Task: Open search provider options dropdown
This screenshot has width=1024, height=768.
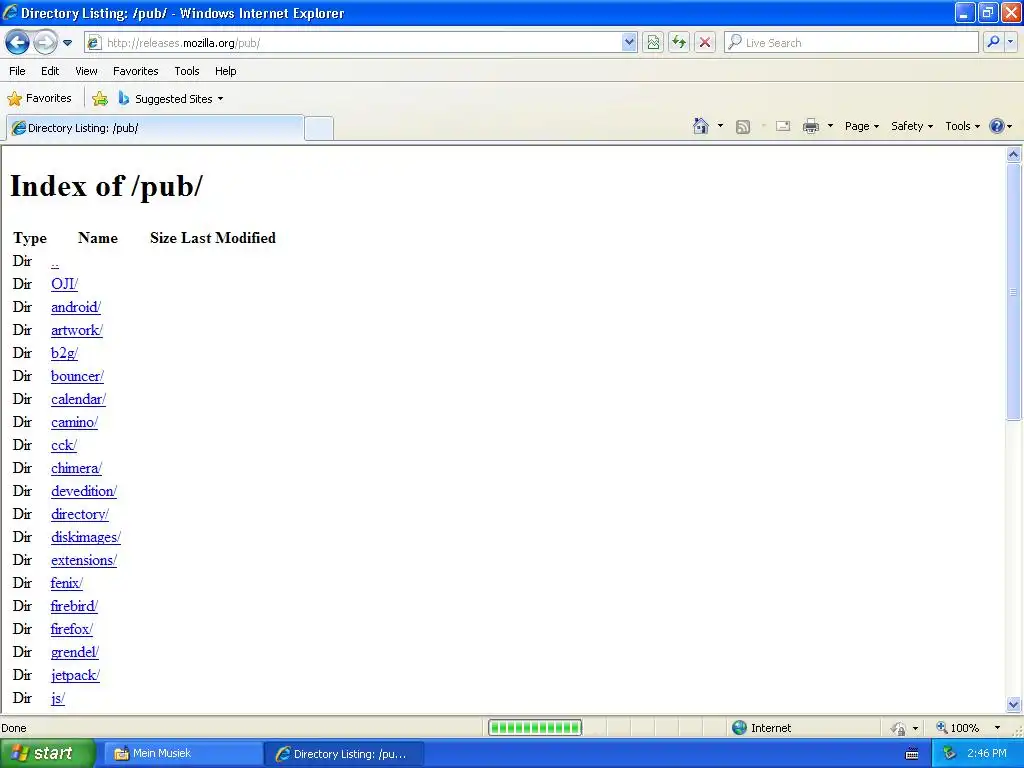Action: [1011, 43]
